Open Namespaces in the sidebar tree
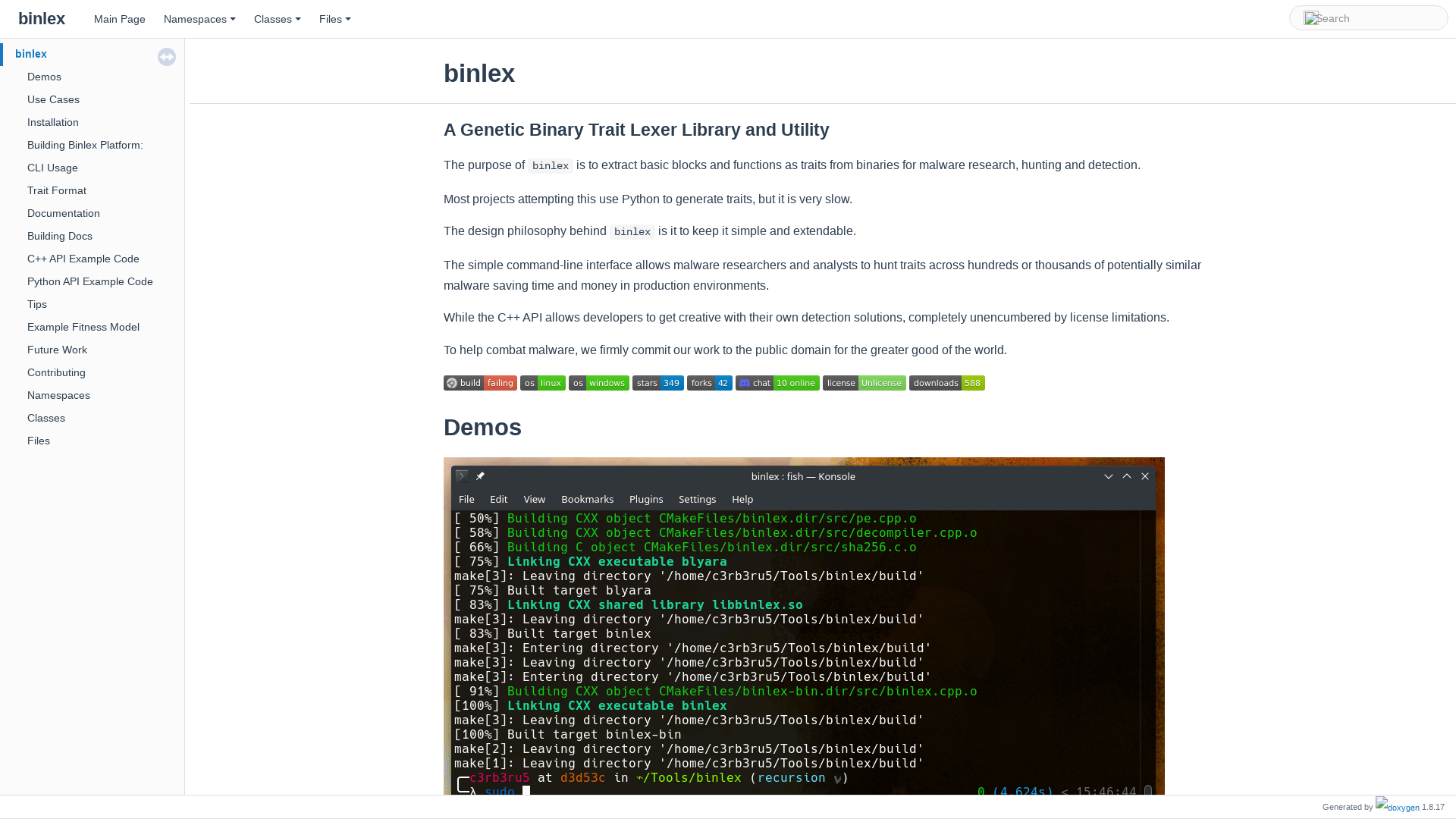The image size is (1456, 819). 58,395
